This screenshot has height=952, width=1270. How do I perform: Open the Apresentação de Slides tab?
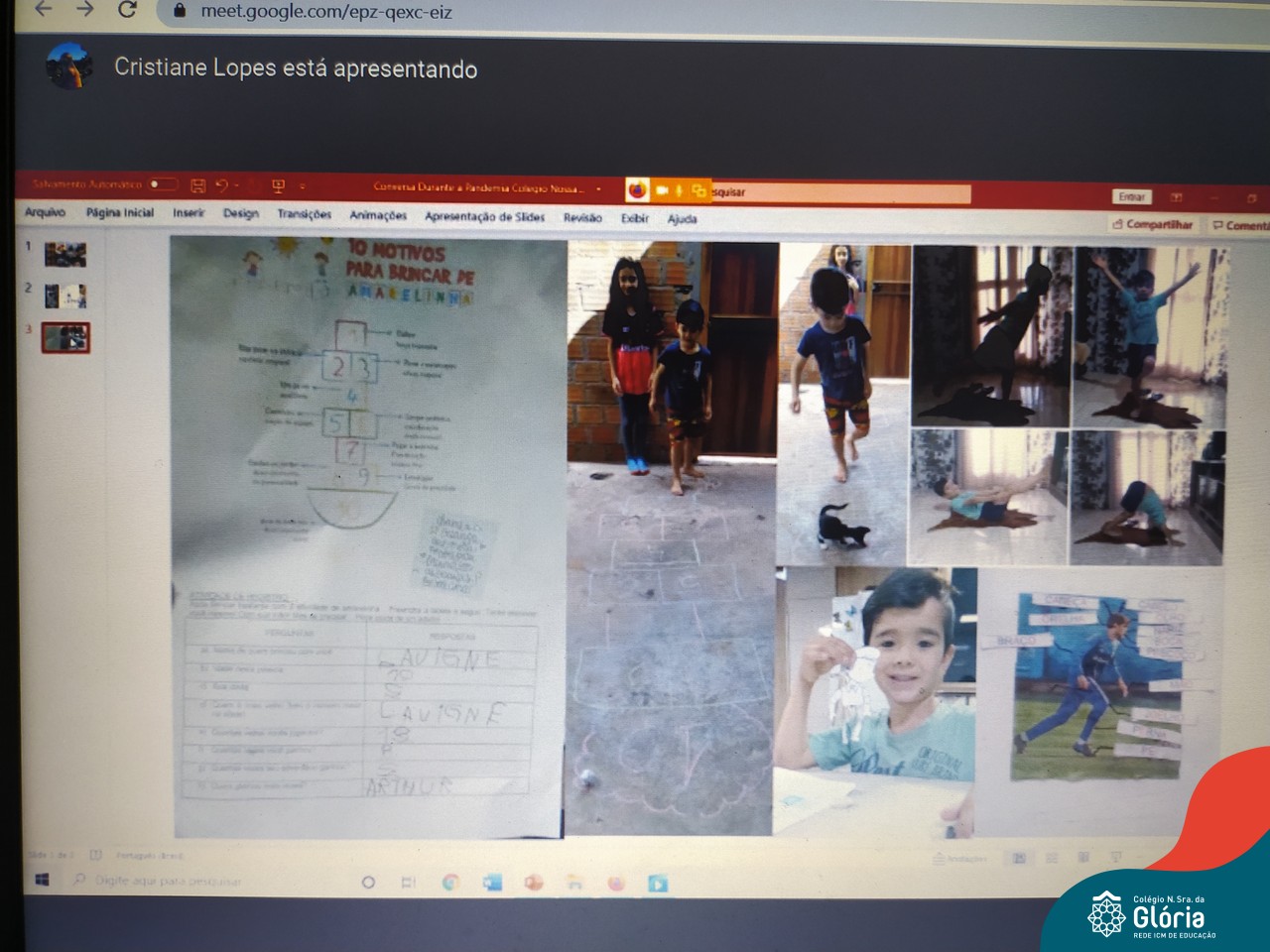[x=484, y=216]
